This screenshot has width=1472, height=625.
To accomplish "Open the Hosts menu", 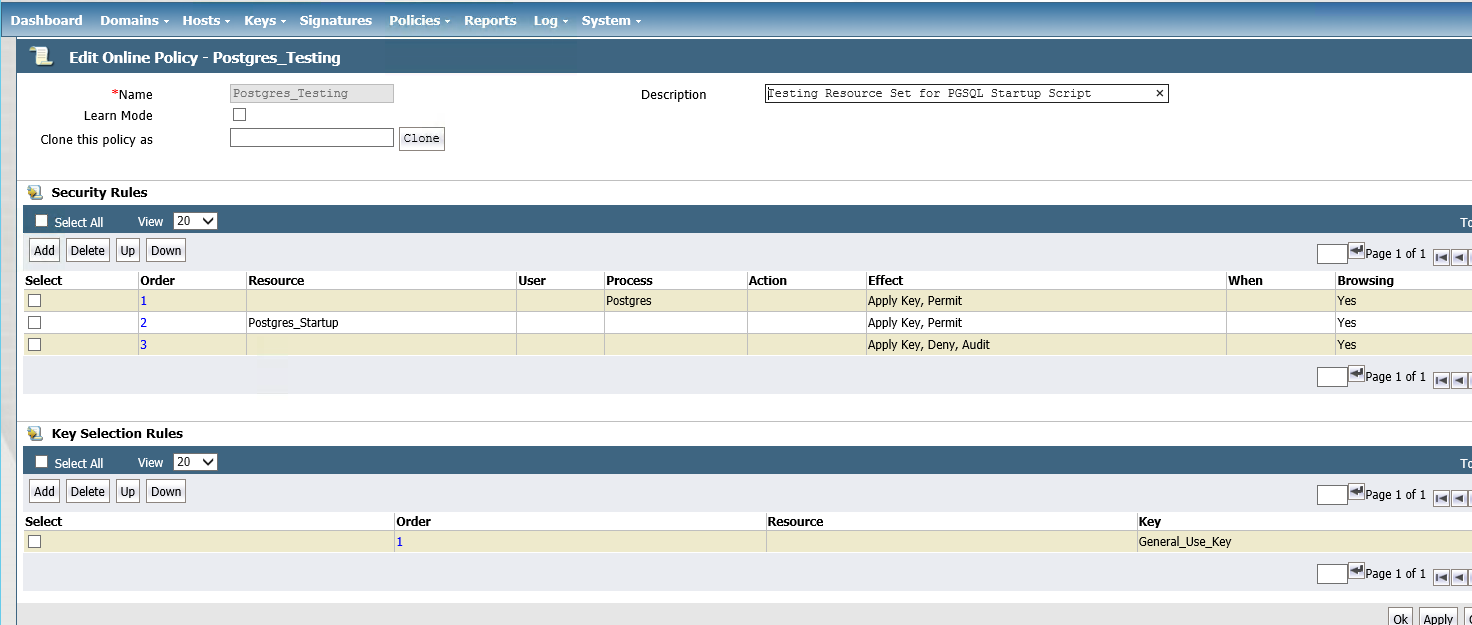I will 206,20.
